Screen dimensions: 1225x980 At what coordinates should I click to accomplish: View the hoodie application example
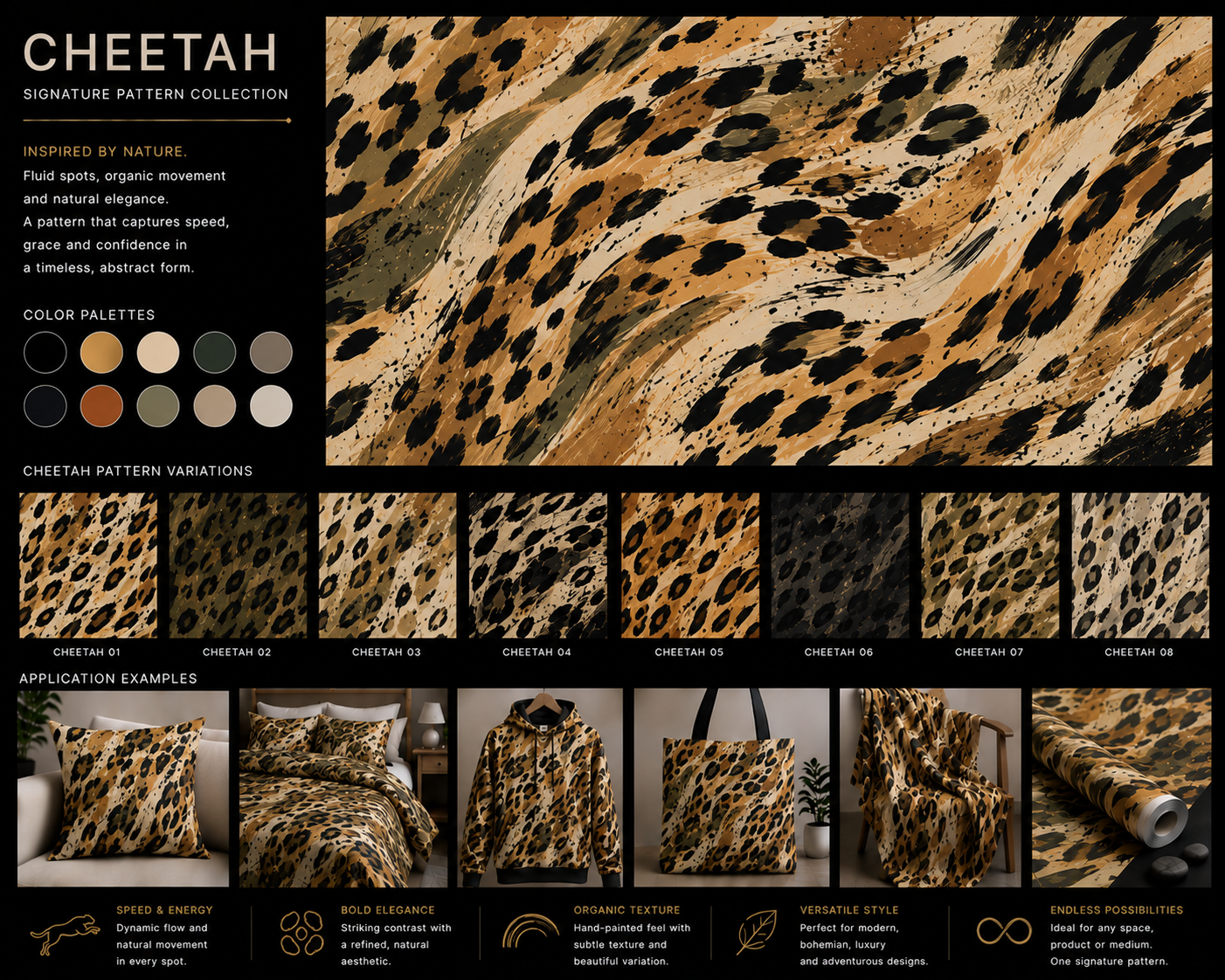point(540,788)
